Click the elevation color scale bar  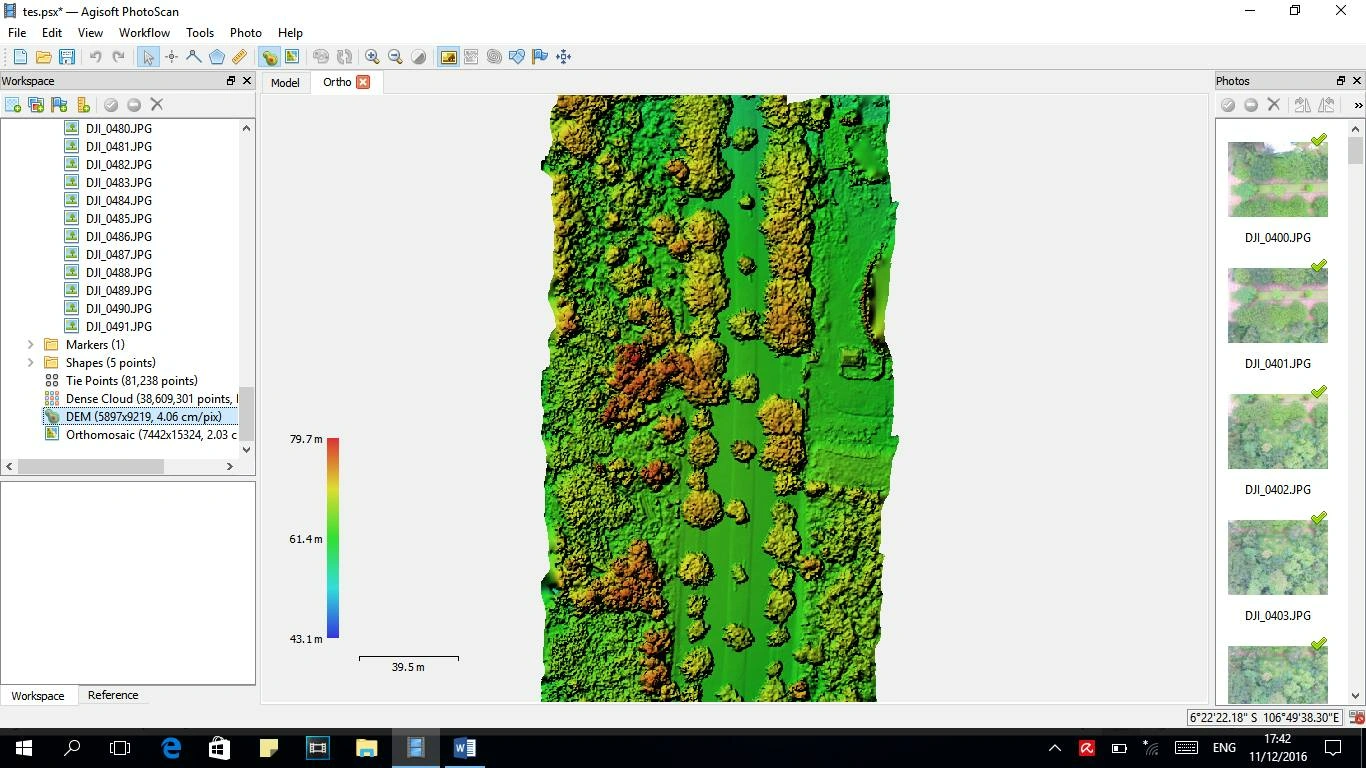coord(333,537)
